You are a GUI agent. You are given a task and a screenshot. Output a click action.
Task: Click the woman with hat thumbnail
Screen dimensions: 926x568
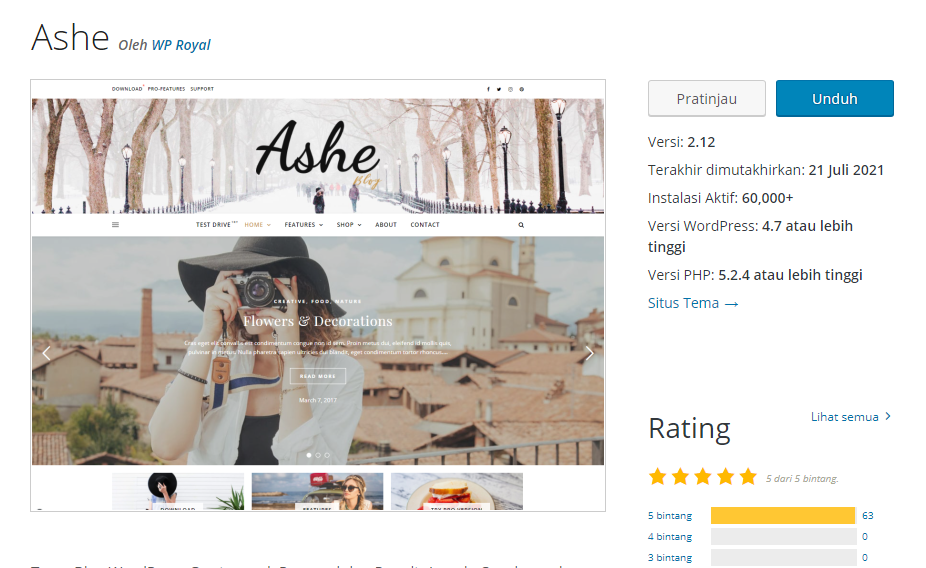[178, 491]
